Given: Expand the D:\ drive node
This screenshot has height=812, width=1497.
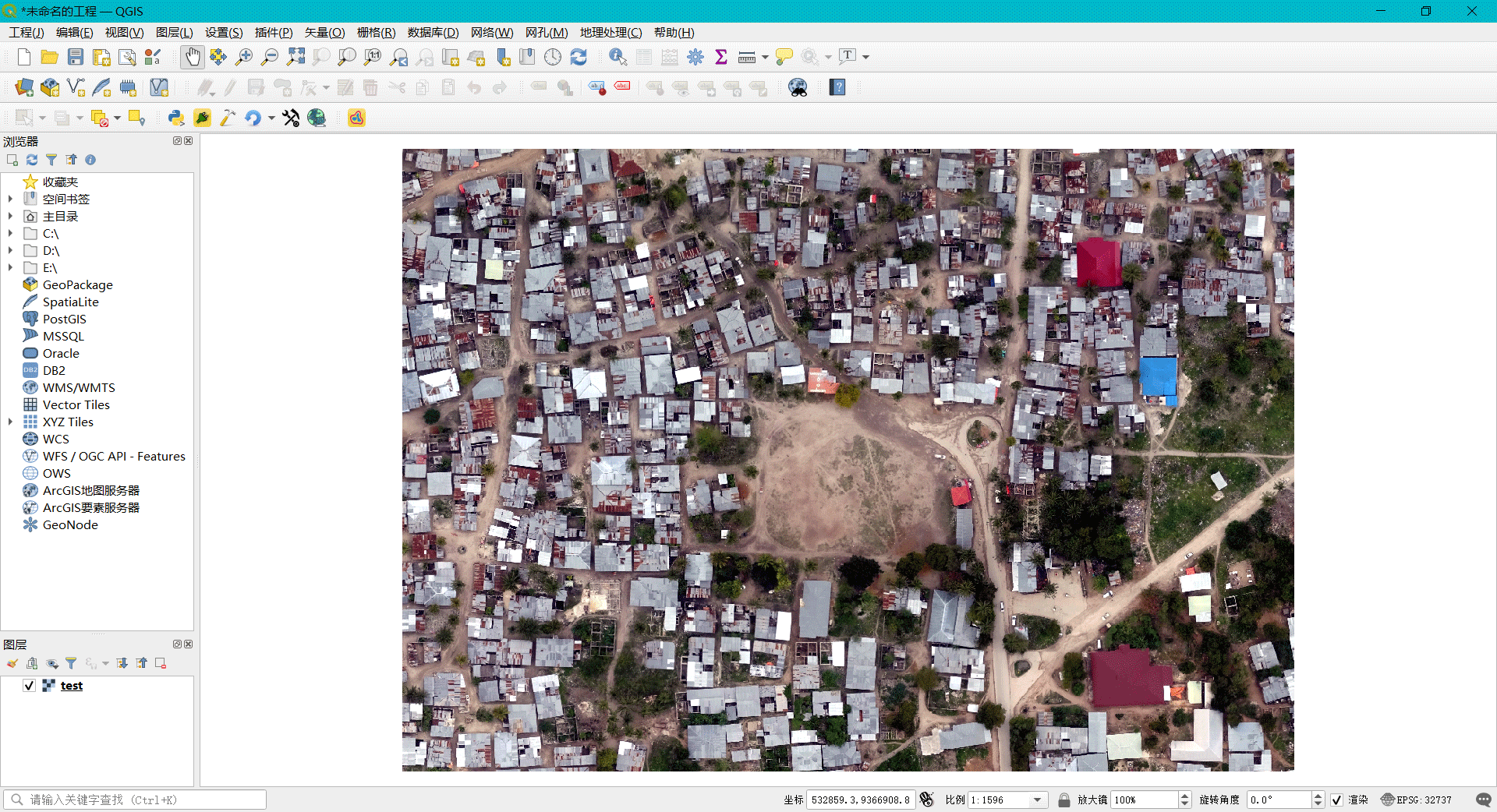Looking at the screenshot, I should pyautogui.click(x=10, y=251).
